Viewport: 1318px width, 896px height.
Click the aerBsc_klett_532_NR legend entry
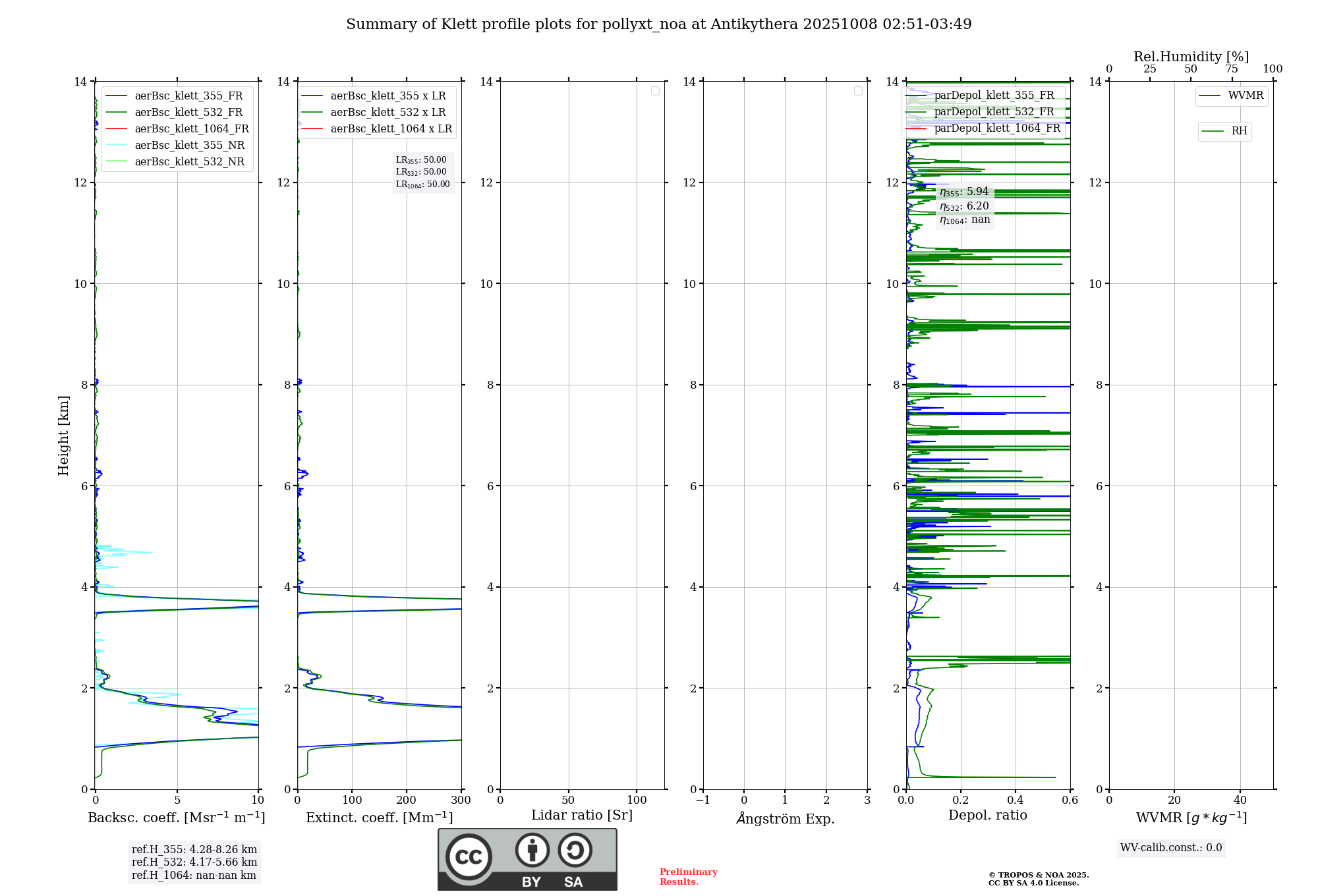pos(189,161)
